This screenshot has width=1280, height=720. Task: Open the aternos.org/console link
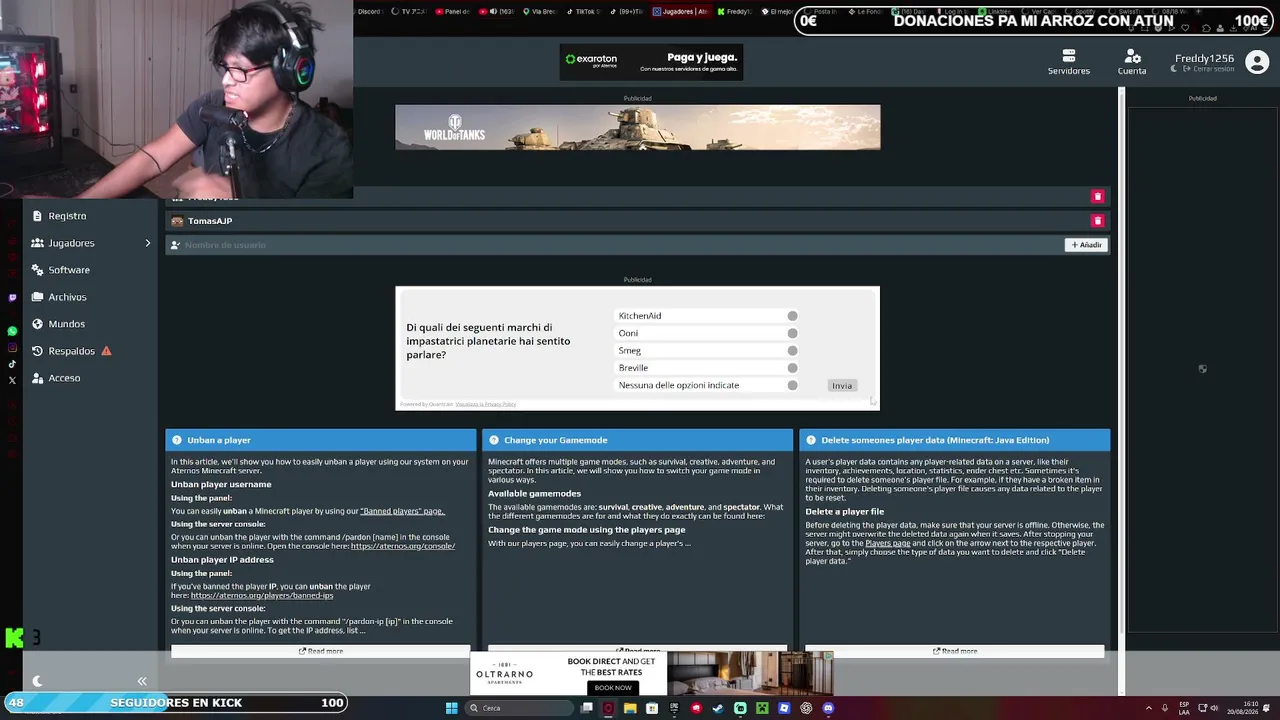(403, 546)
